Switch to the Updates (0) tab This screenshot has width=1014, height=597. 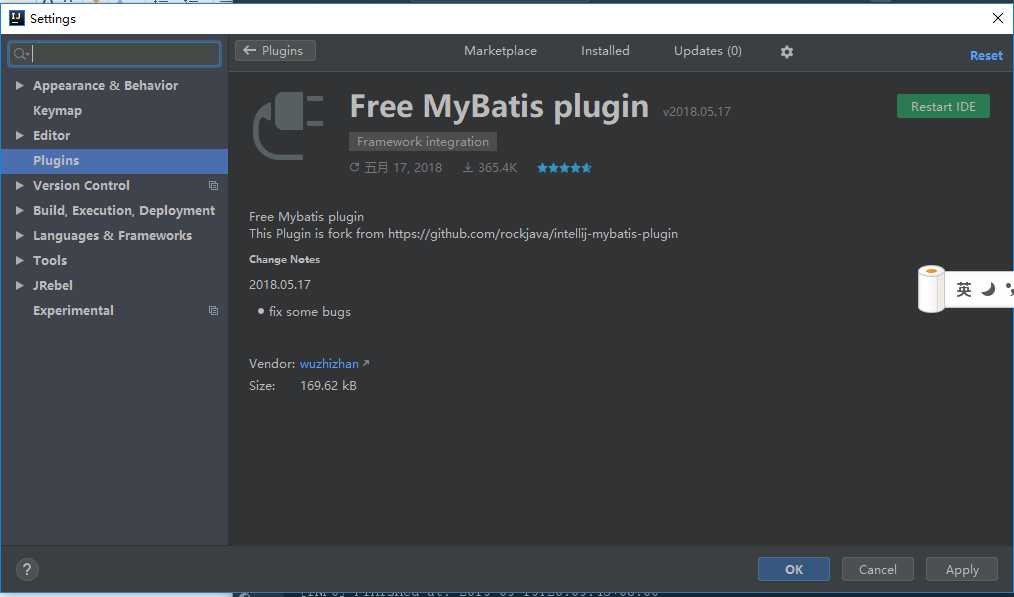[707, 50]
